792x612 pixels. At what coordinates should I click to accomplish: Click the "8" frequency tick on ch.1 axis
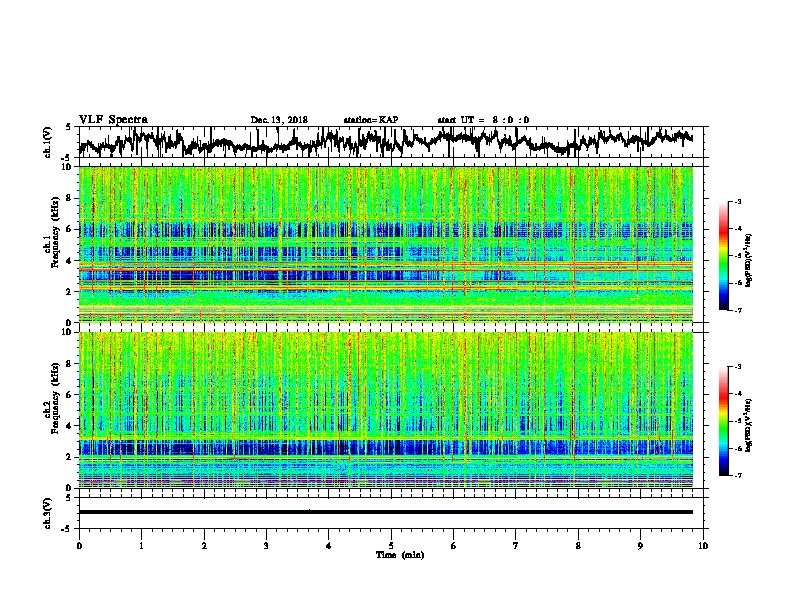[70, 198]
